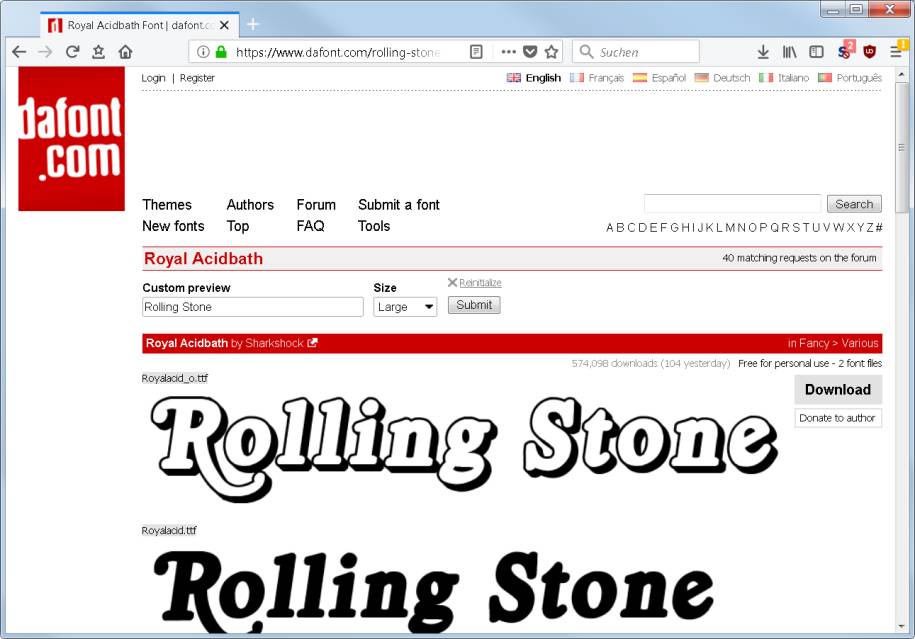The width and height of the screenshot is (915, 639).
Task: Show site information icon in address bar
Action: pos(202,52)
